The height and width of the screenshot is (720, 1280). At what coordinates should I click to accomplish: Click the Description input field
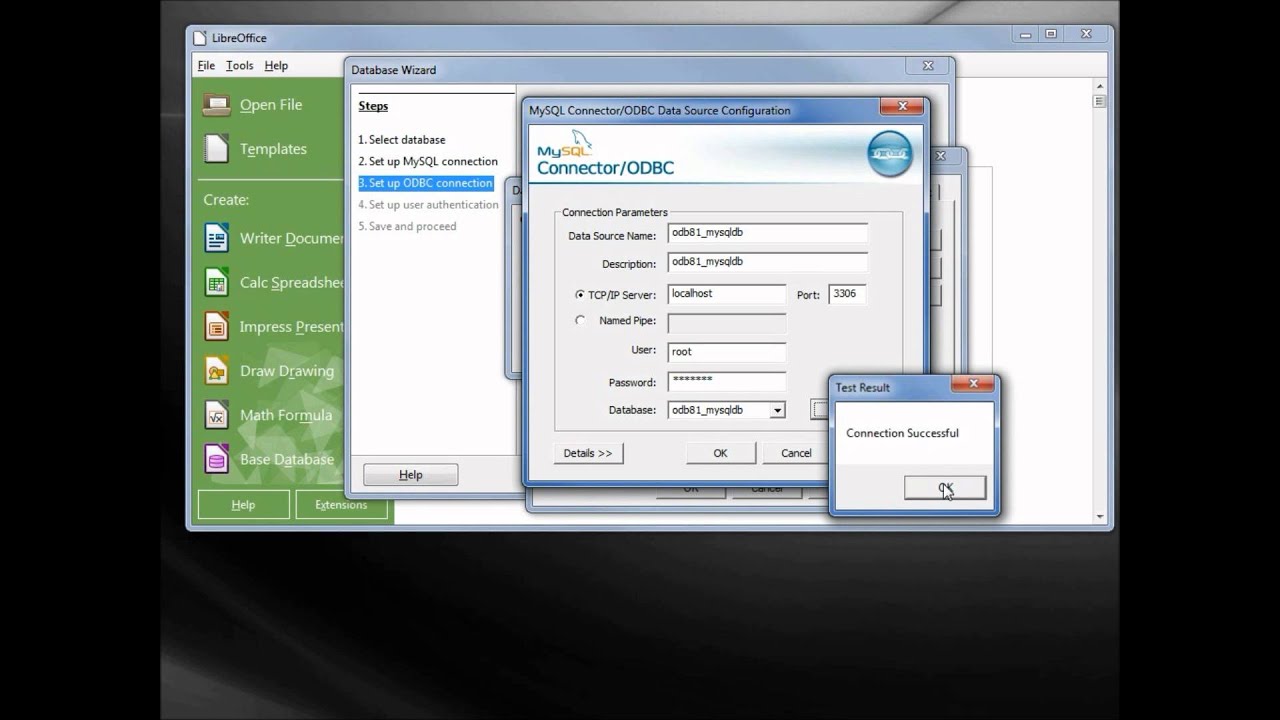point(768,263)
